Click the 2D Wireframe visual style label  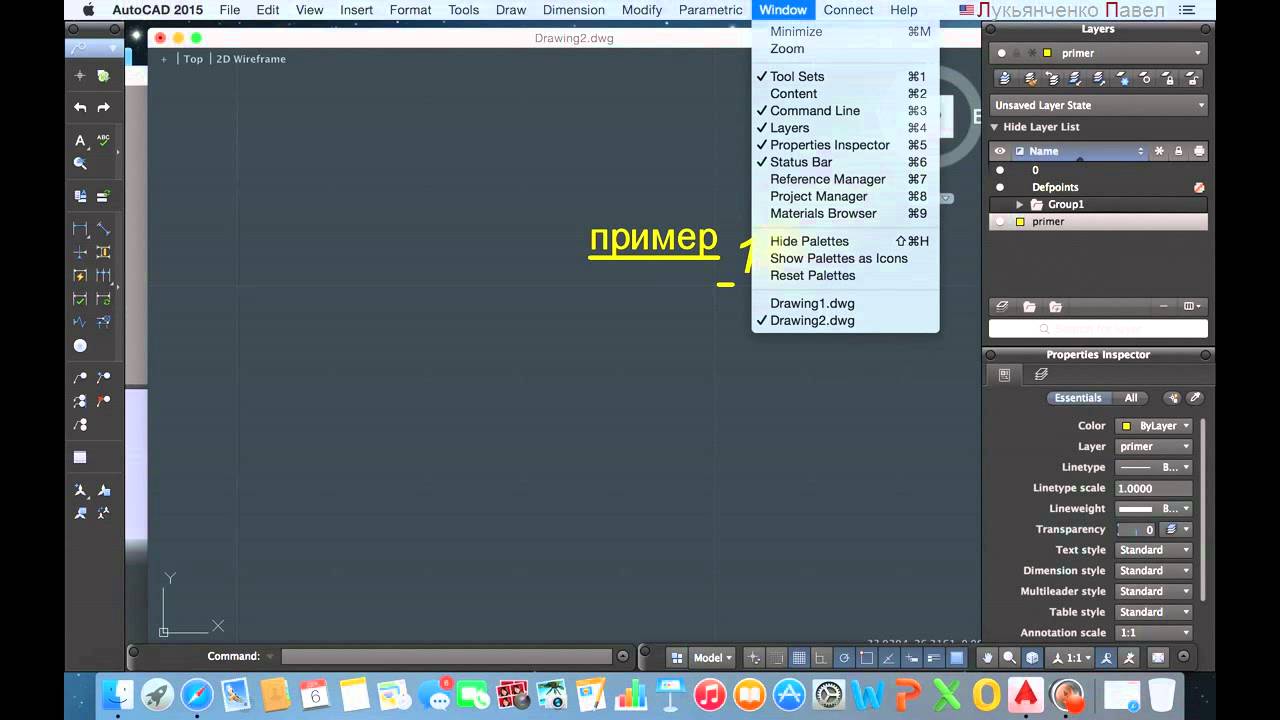click(251, 59)
